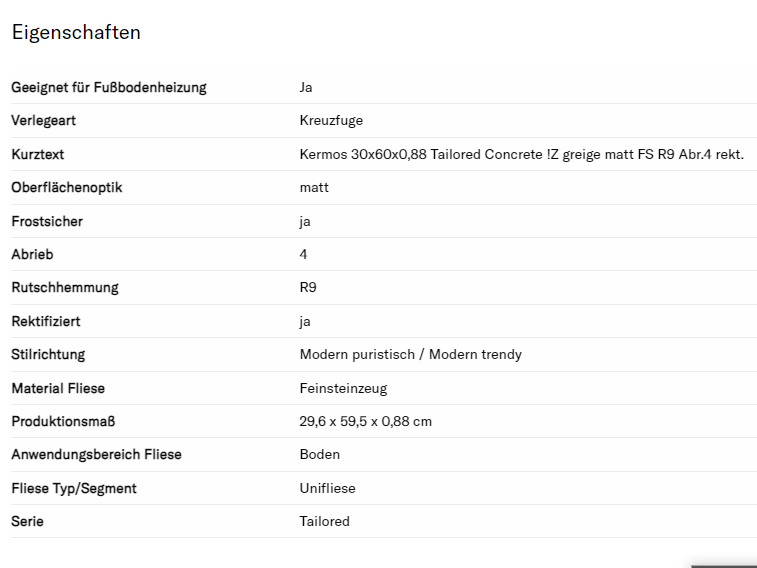
Task: Click the Tailored value in the Serie row
Action: [x=324, y=521]
